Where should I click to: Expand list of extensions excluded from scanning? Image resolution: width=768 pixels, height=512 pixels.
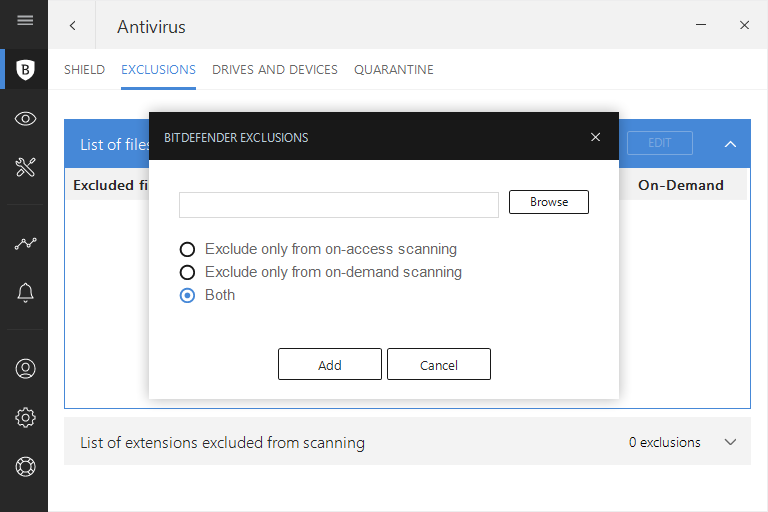pyautogui.click(x=730, y=442)
